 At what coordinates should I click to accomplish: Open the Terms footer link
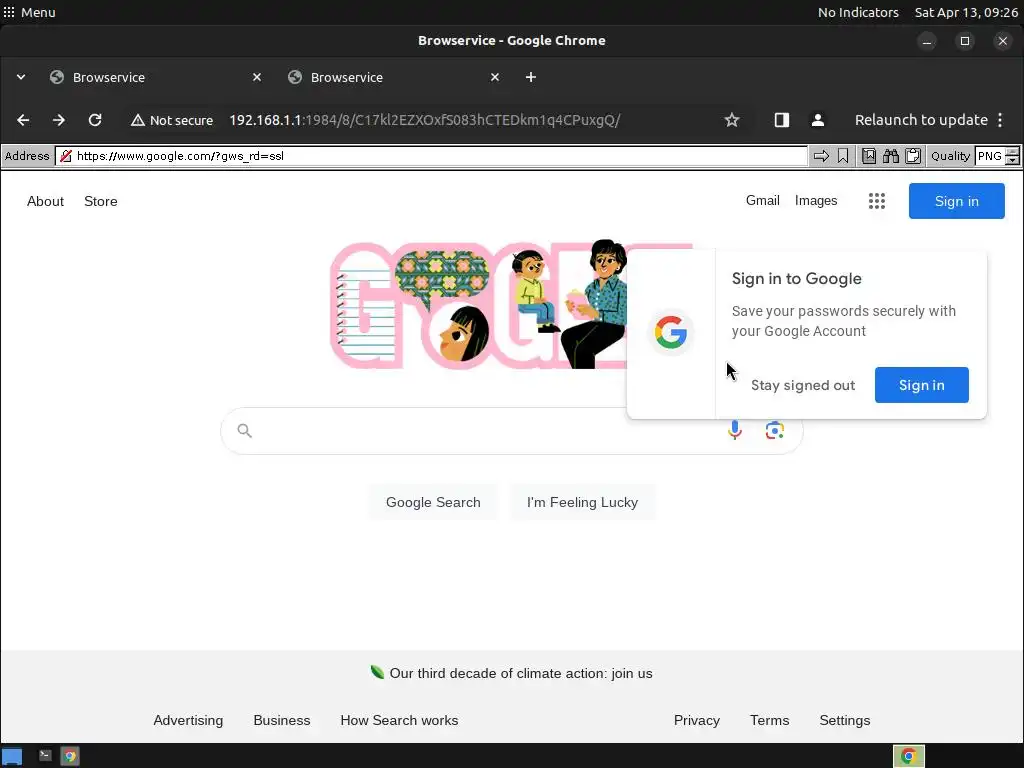(769, 720)
